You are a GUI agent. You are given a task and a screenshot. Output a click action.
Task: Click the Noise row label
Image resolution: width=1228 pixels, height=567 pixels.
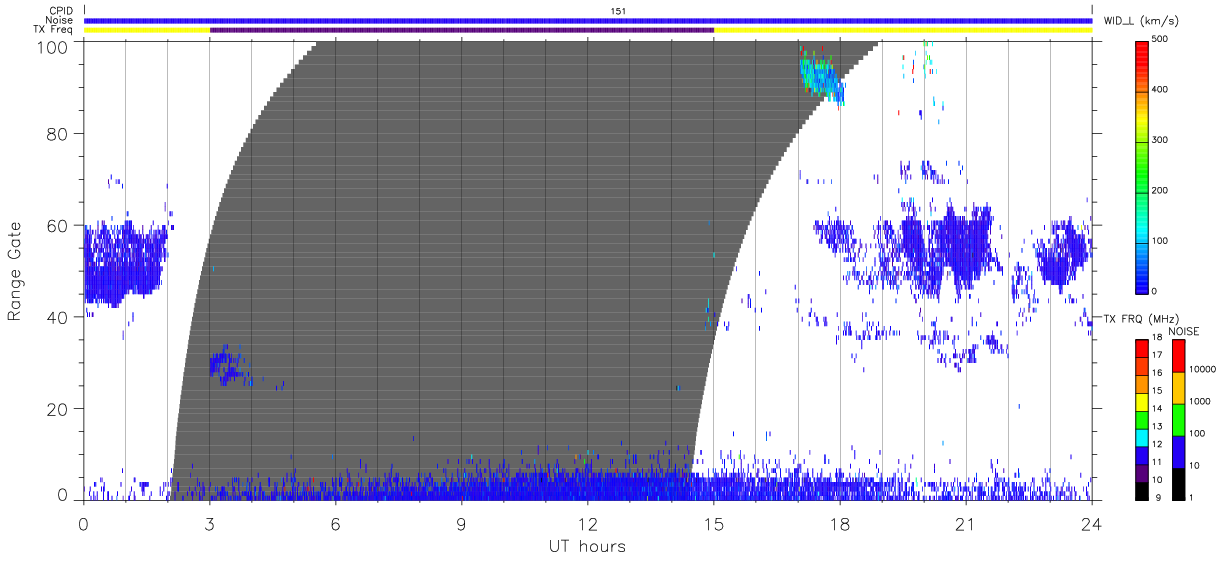pyautogui.click(x=58, y=20)
